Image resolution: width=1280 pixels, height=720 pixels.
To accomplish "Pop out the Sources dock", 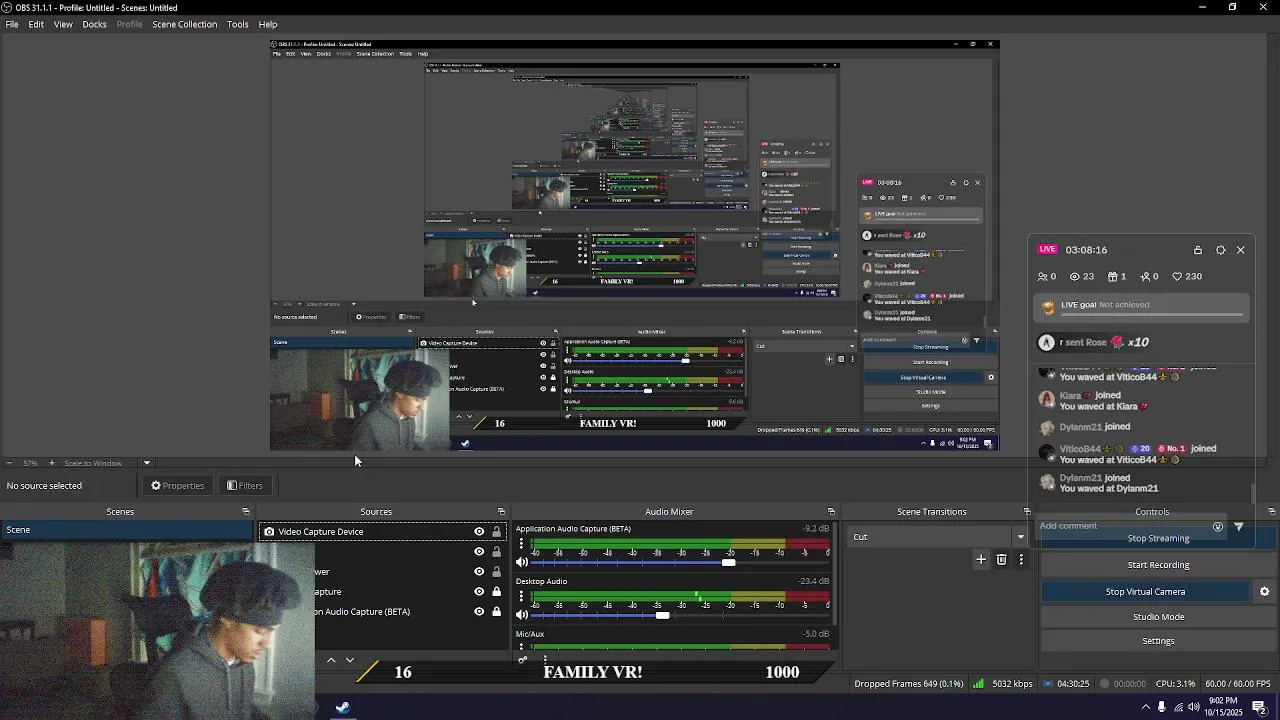I will tap(502, 512).
